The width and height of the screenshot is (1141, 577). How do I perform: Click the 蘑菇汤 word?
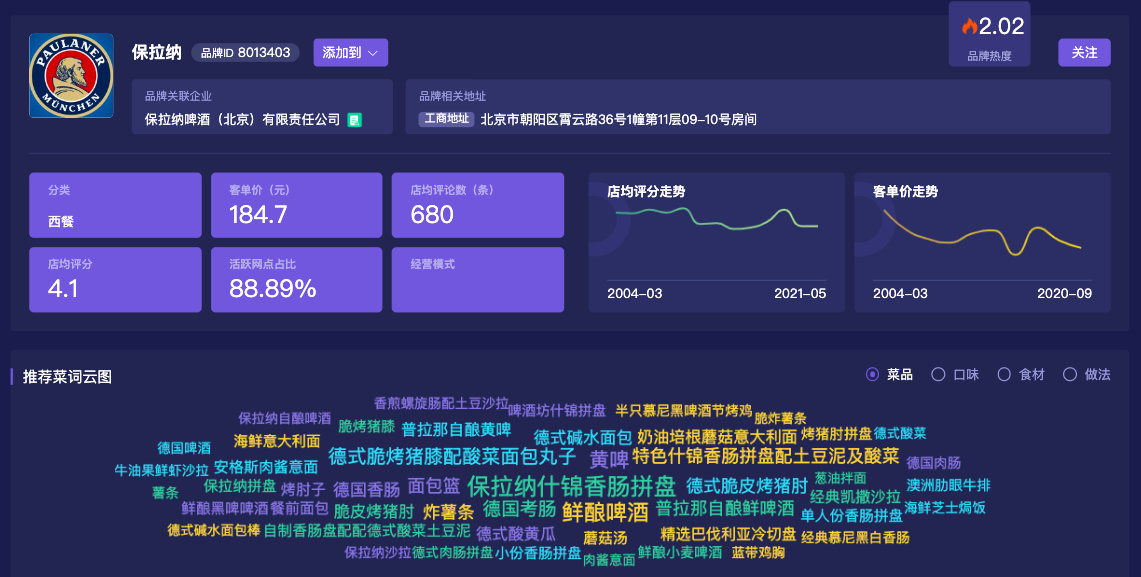(x=605, y=538)
